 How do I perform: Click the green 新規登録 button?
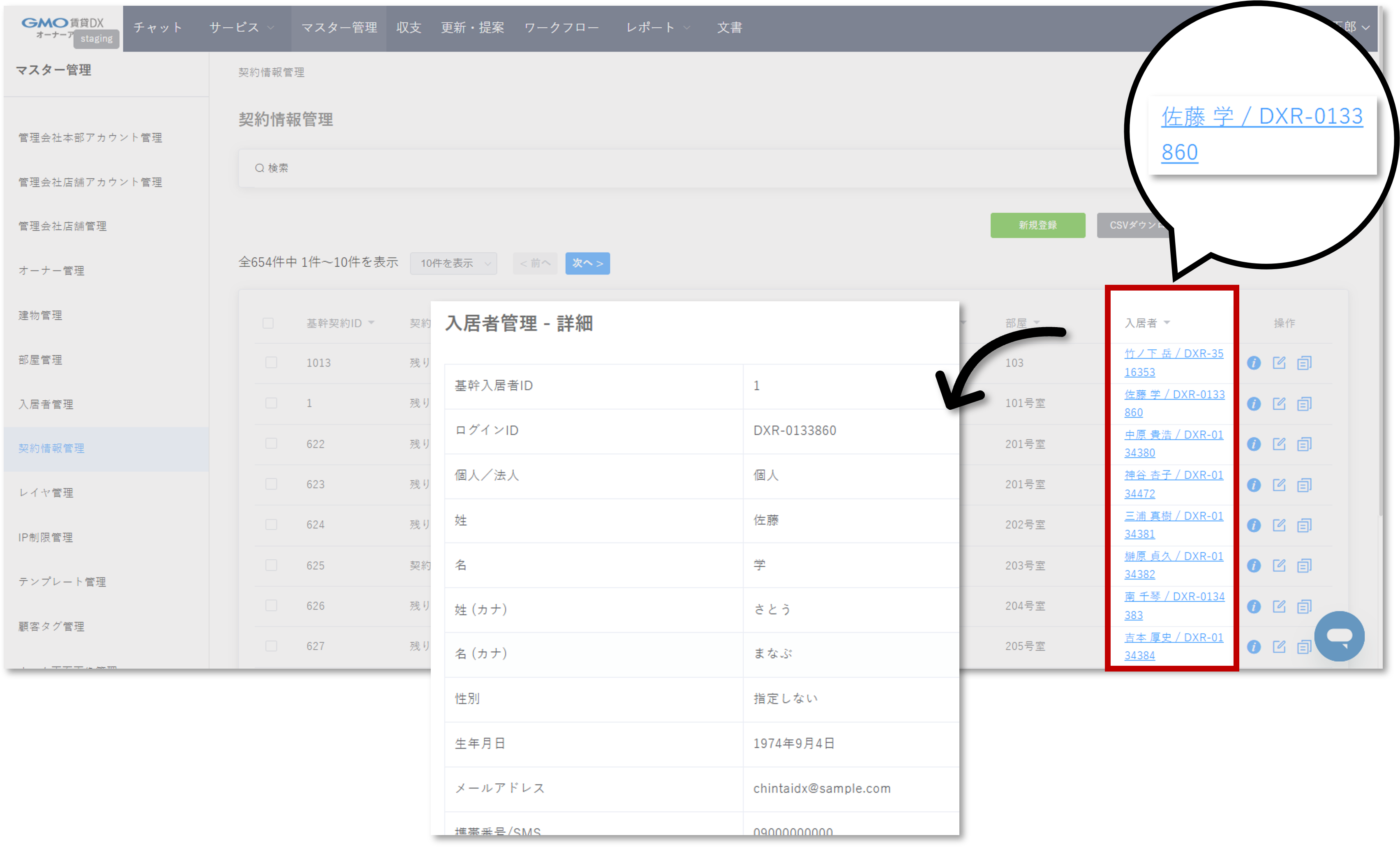point(1037,225)
